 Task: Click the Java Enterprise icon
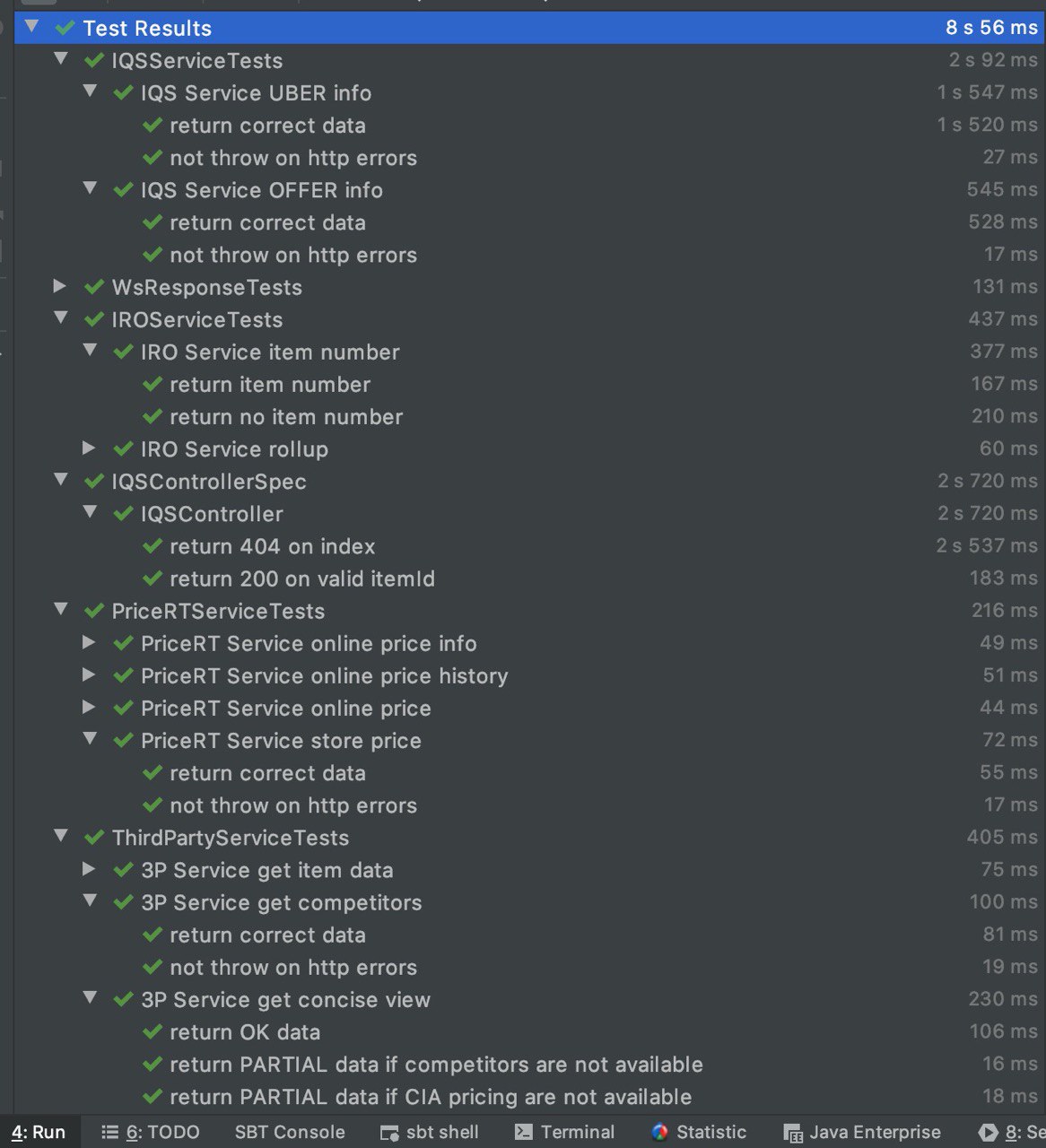point(792,1133)
